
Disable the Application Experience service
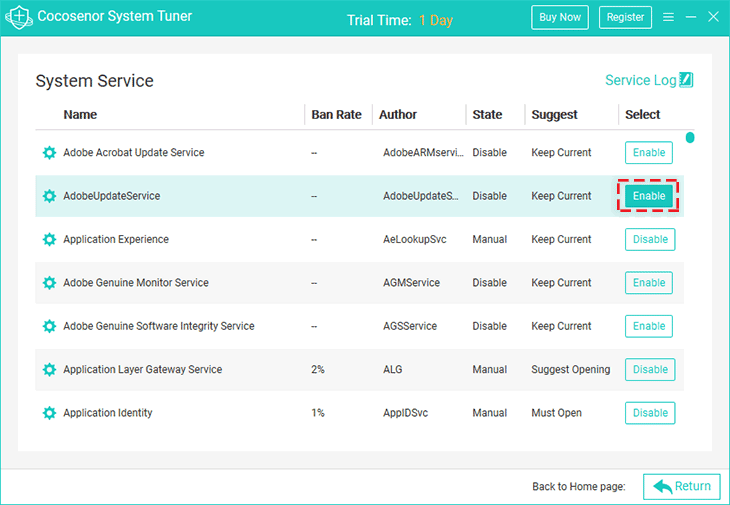tap(650, 239)
